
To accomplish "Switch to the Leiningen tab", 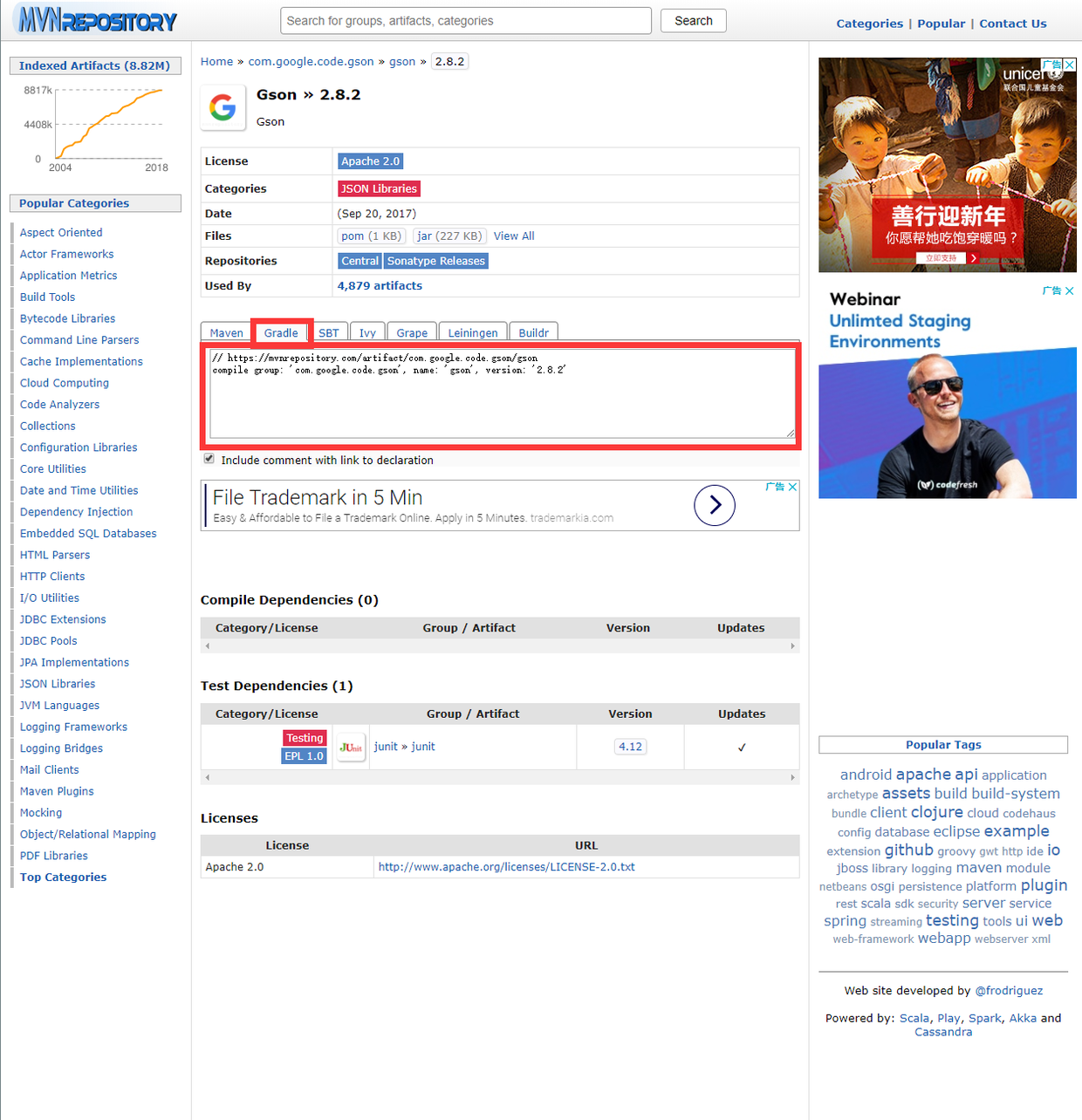I will pos(472,332).
